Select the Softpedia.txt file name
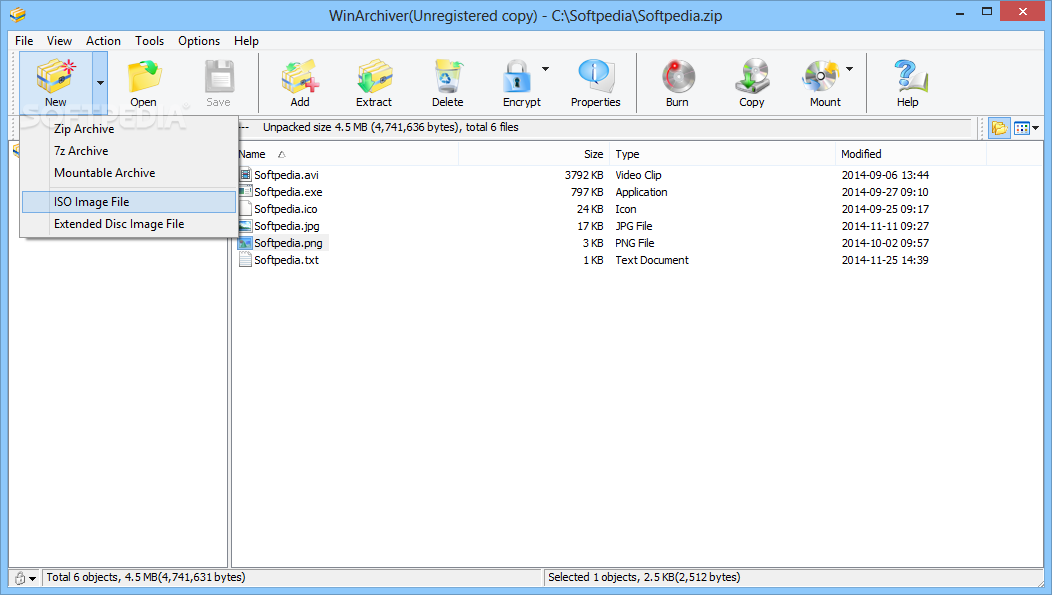This screenshot has height=595, width=1052. pyautogui.click(x=286, y=260)
